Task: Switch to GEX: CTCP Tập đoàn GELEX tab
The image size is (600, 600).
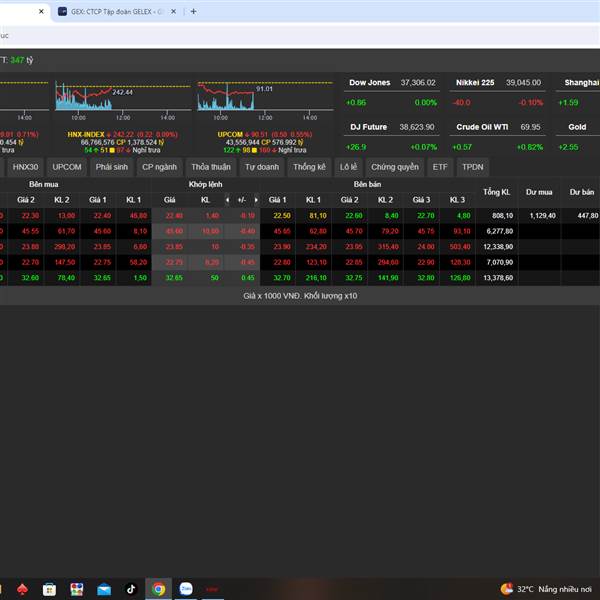Action: point(116,11)
